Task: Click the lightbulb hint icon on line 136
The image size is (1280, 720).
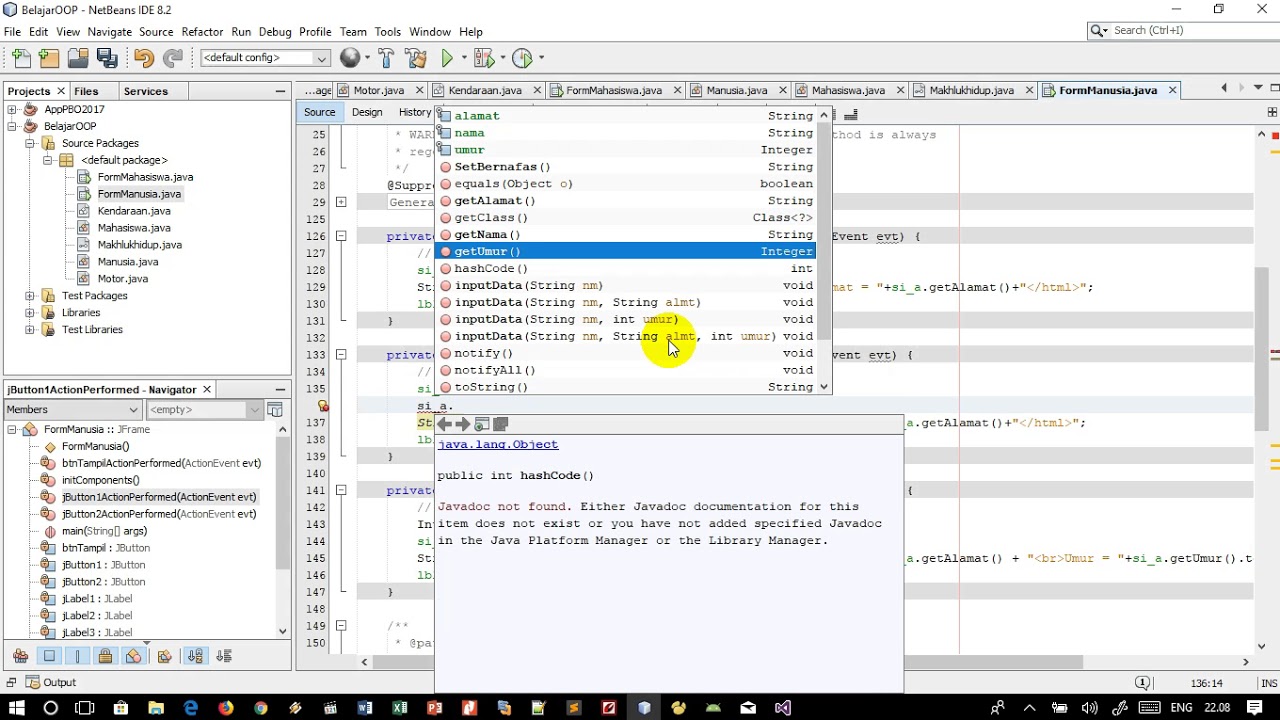Action: point(323,406)
